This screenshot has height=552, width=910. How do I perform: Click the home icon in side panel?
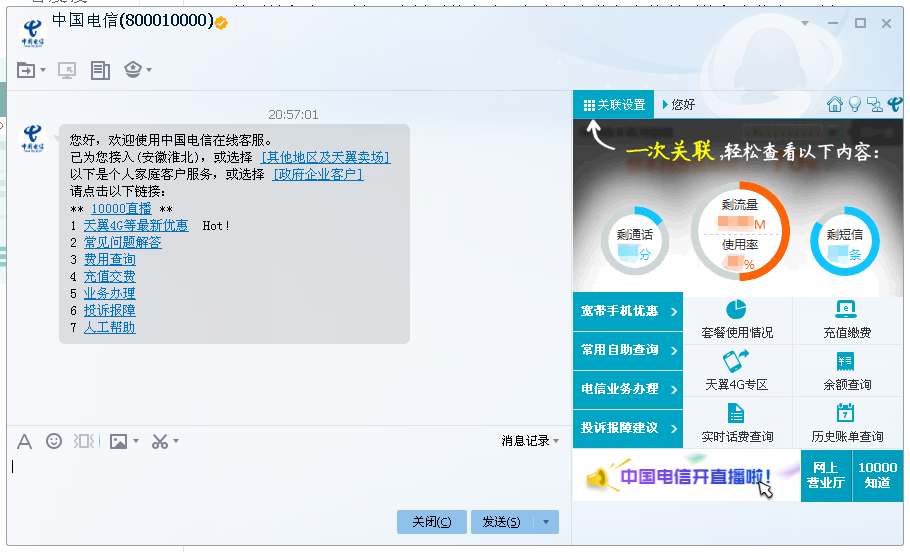(835, 104)
